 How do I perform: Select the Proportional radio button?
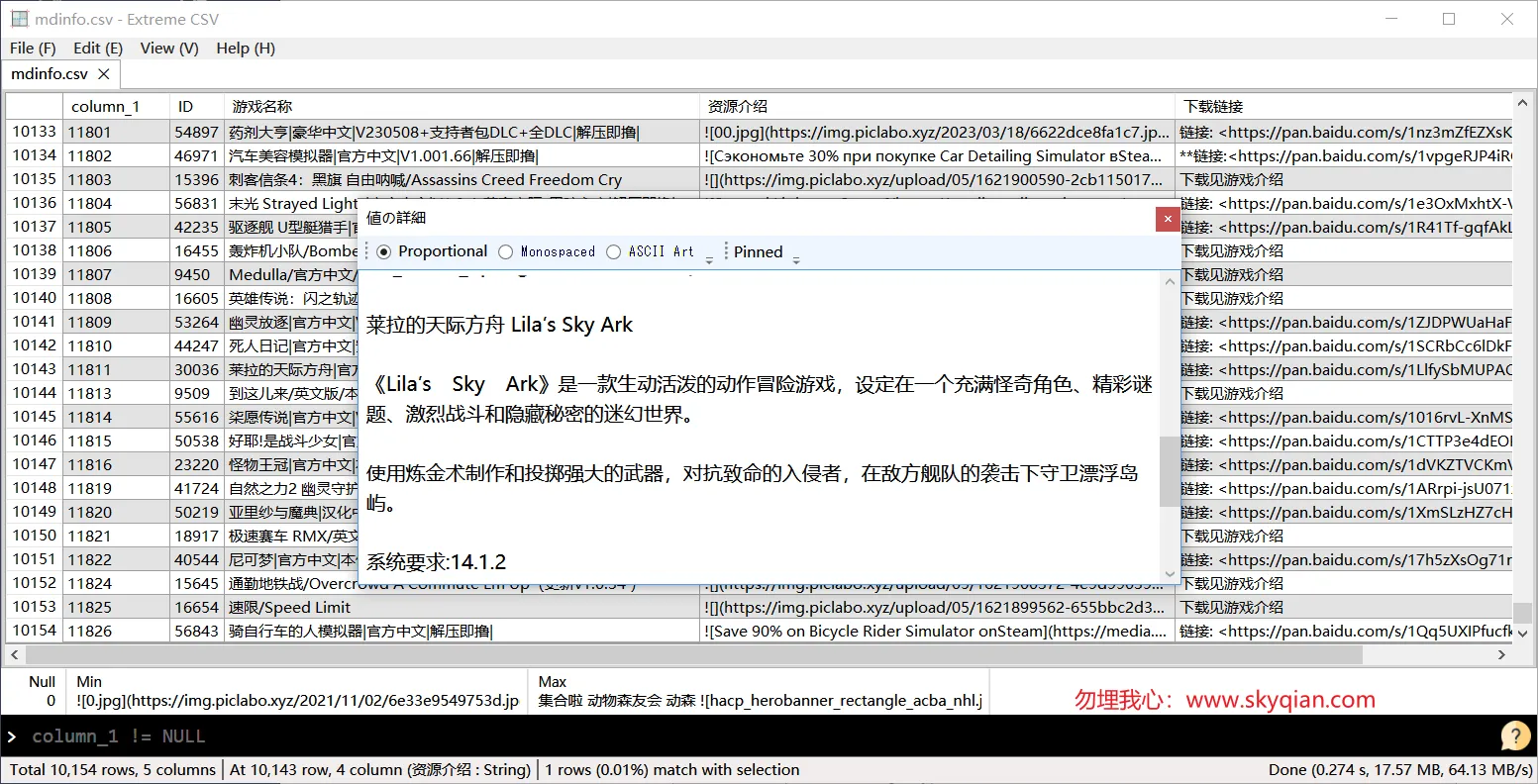coord(384,251)
